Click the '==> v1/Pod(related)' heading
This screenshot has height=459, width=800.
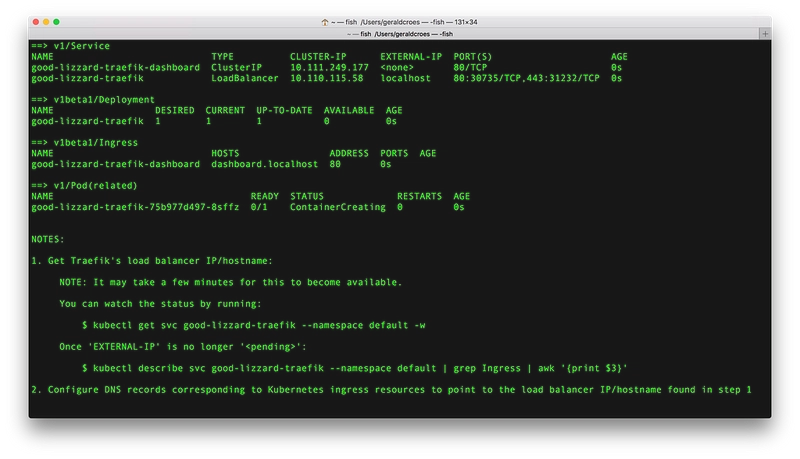(84, 185)
